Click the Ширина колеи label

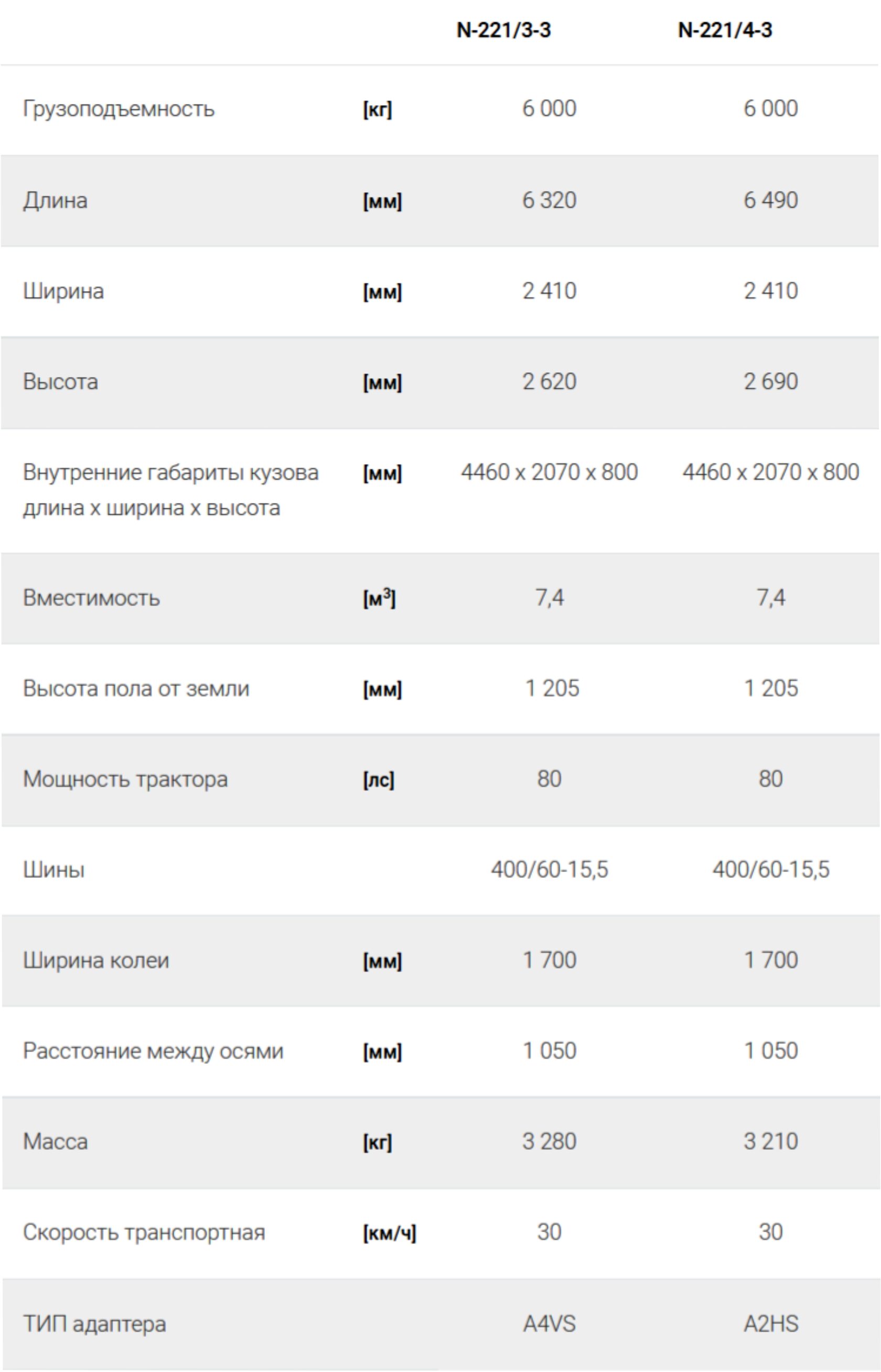click(x=96, y=960)
